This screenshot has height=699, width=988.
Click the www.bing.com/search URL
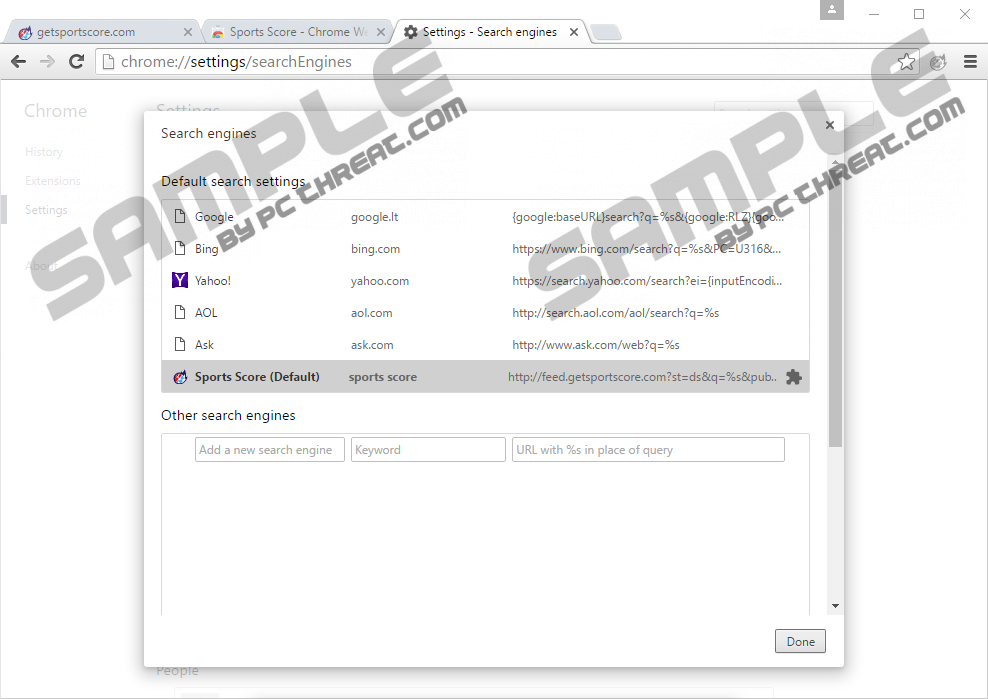pyautogui.click(x=647, y=249)
